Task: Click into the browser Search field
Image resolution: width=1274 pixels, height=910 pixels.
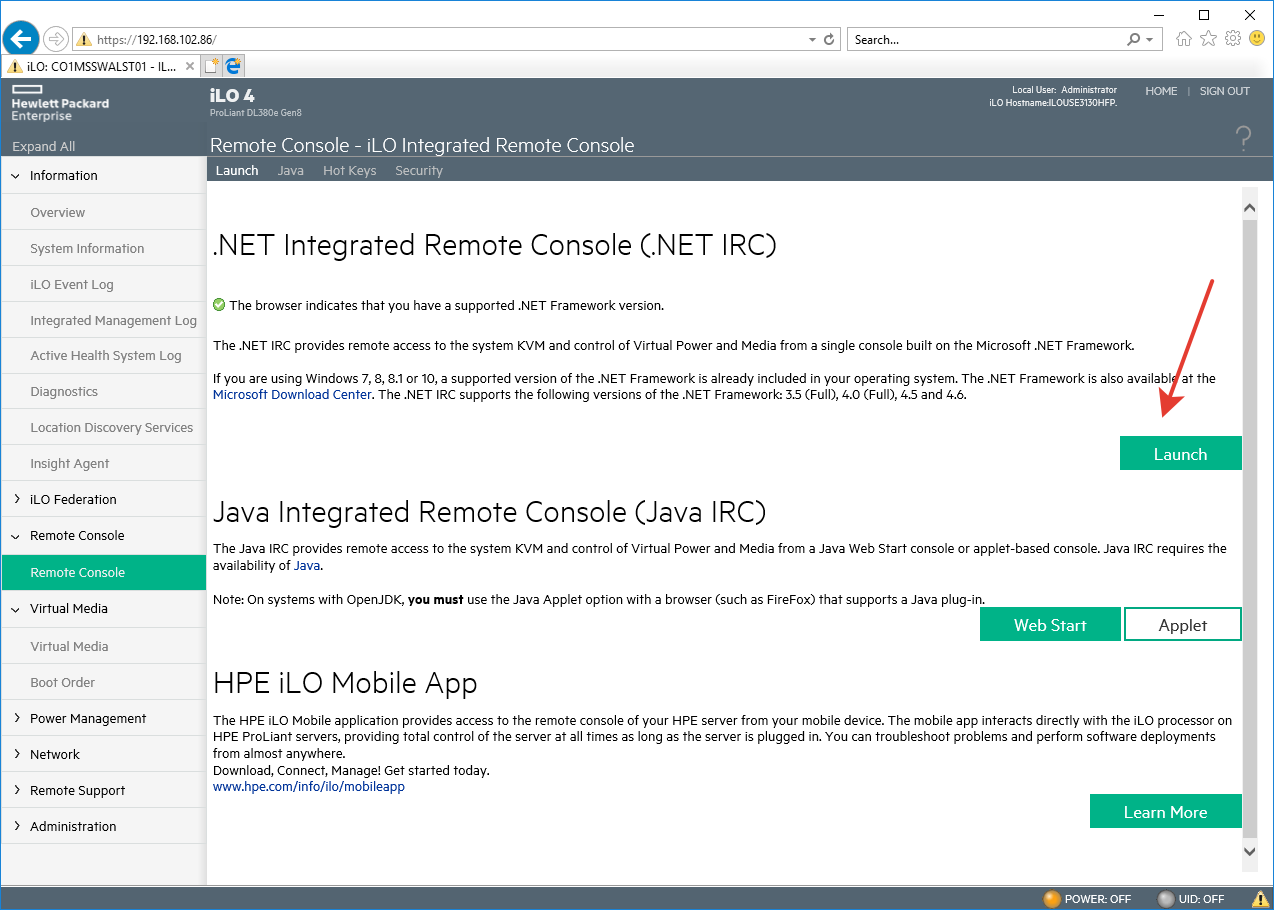Action: pyautogui.click(x=985, y=40)
